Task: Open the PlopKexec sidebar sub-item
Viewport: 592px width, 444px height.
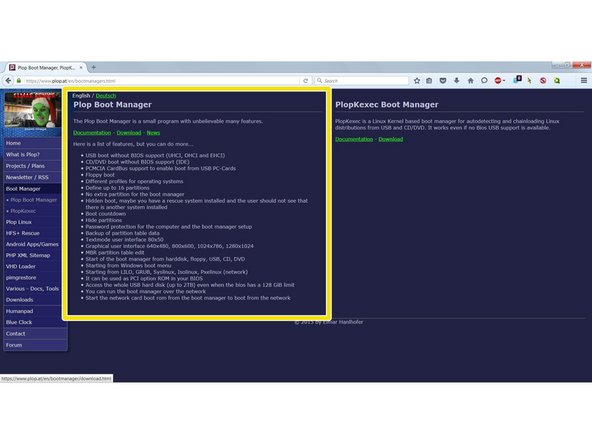Action: click(x=23, y=211)
